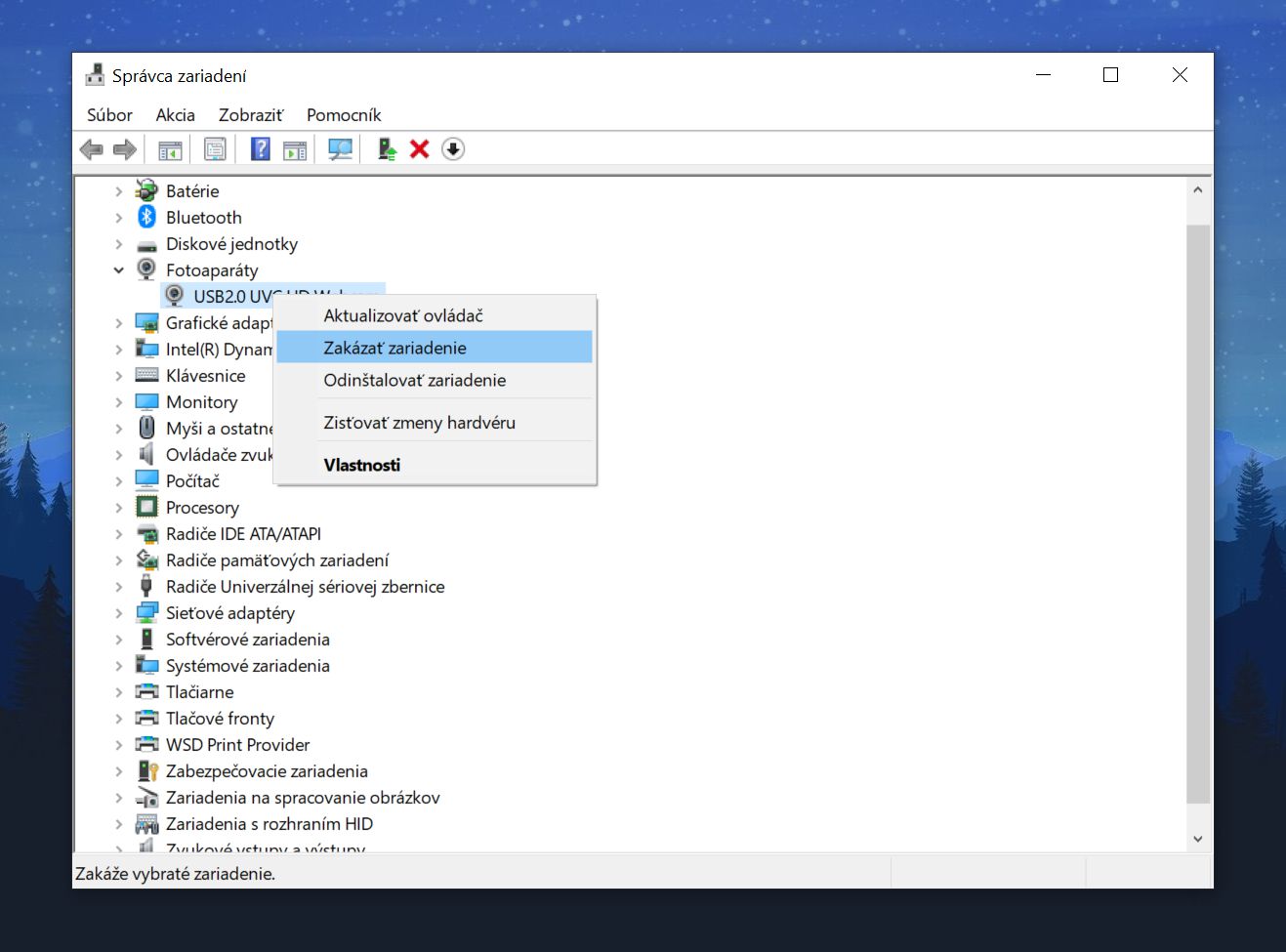Expand the Diskové jednotky category
This screenshot has height=952, width=1286.
coord(119,244)
